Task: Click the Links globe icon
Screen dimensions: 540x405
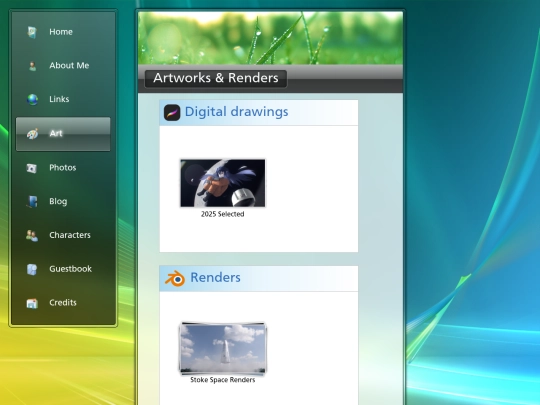Action: (x=32, y=100)
